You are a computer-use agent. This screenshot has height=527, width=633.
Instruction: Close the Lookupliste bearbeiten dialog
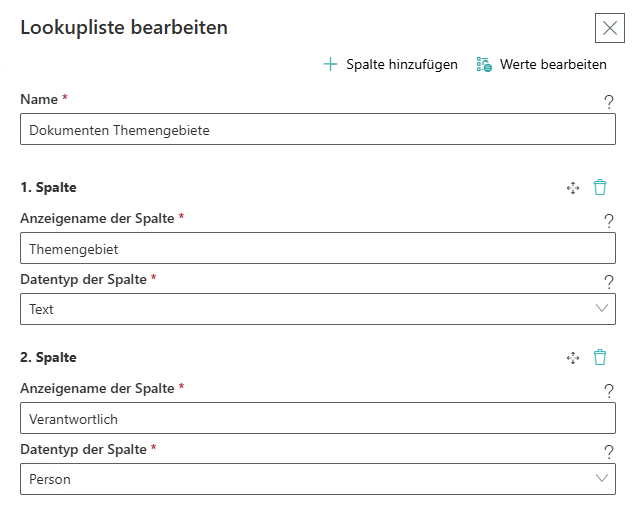point(609,28)
